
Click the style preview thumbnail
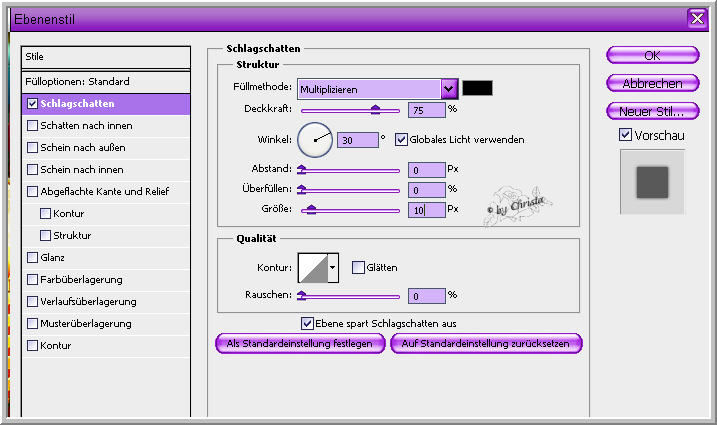(x=652, y=182)
